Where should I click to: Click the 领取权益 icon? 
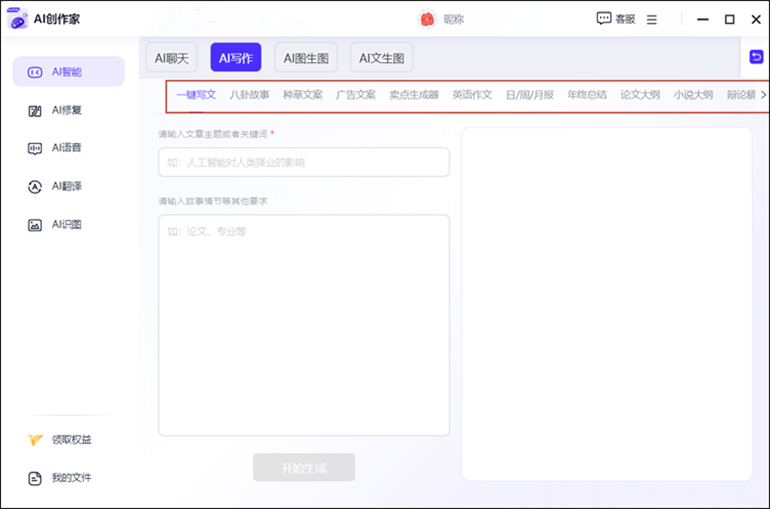(34, 440)
